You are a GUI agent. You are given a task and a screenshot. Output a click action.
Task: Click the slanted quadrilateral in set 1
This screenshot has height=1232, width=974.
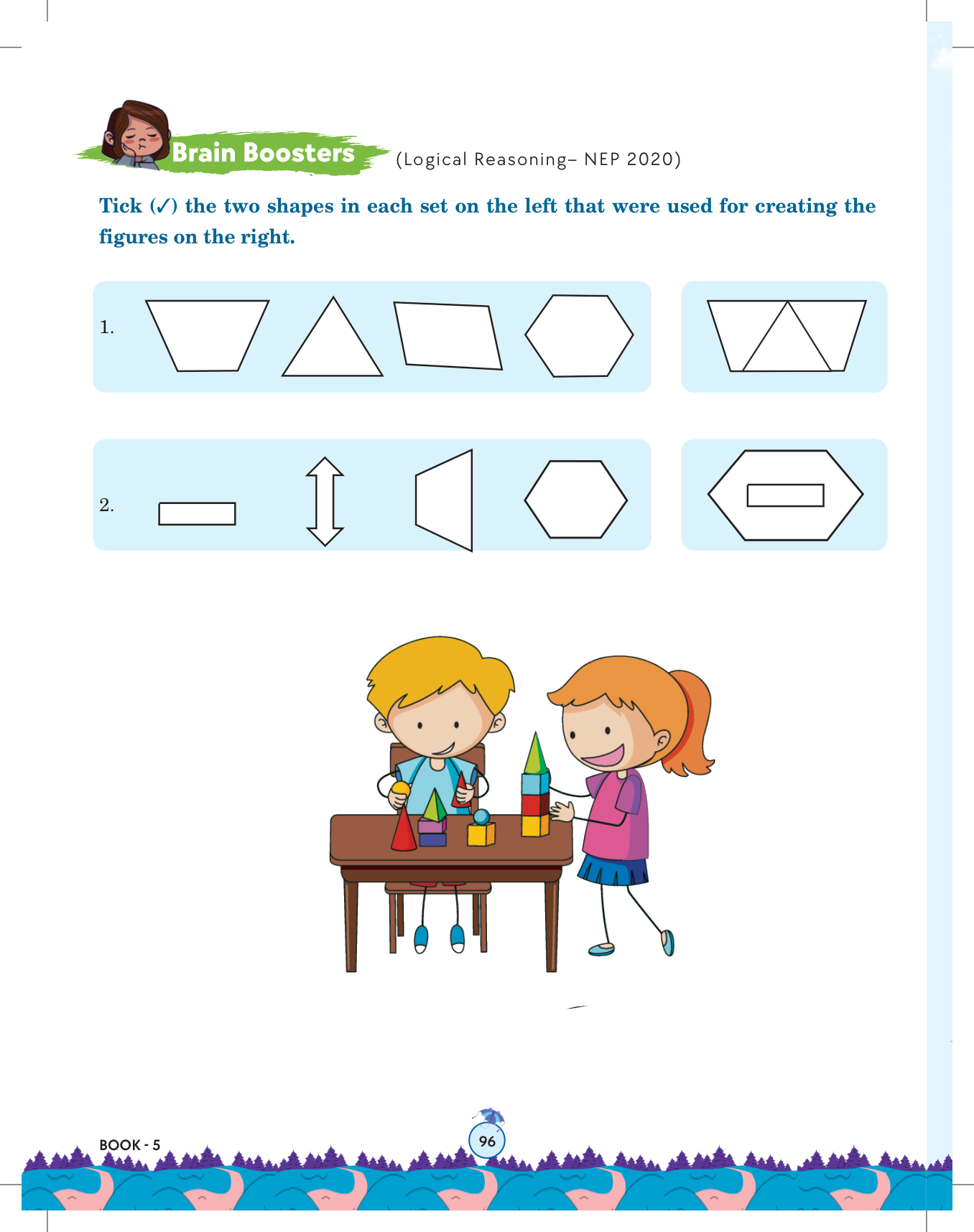pos(447,336)
